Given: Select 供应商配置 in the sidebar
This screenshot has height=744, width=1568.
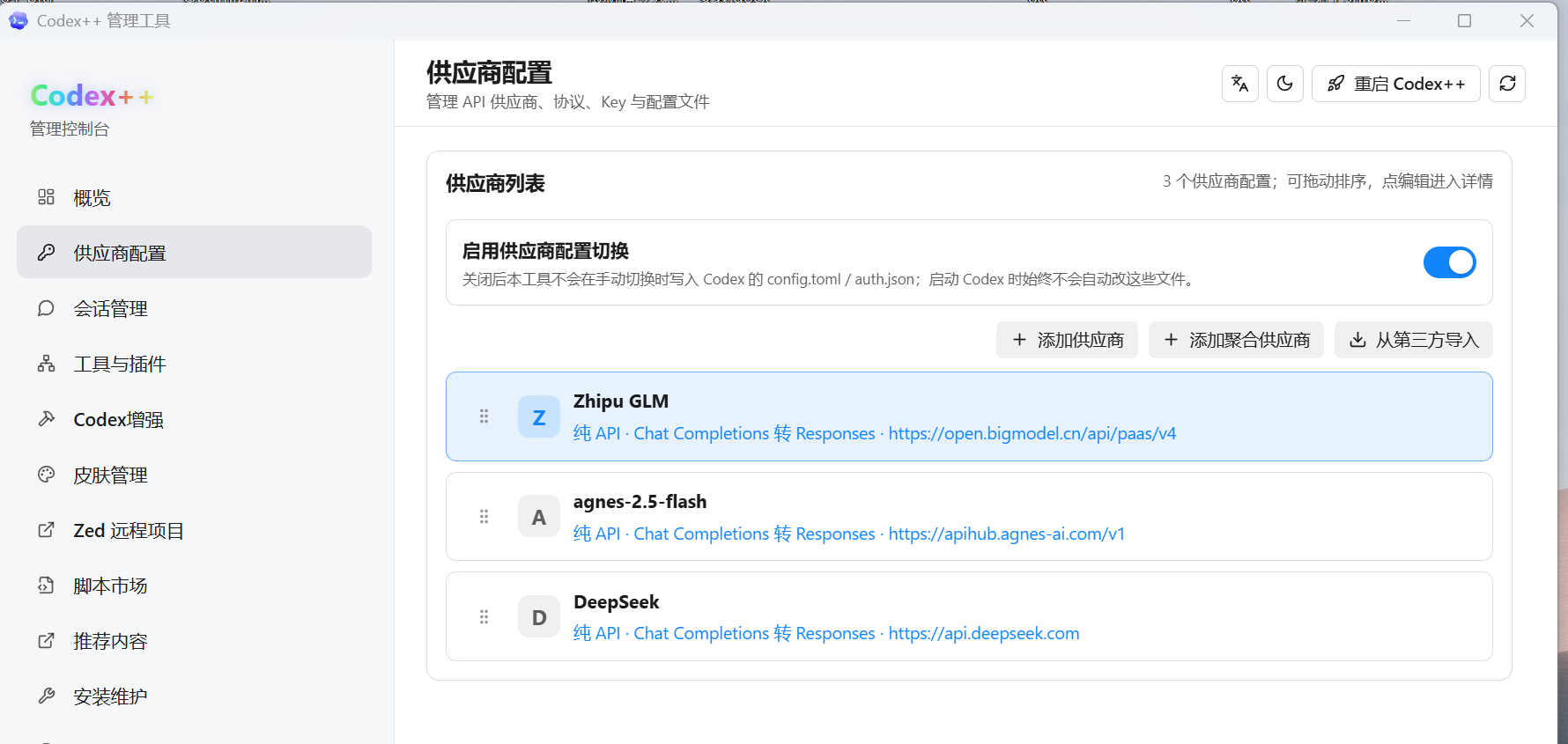Looking at the screenshot, I should (x=194, y=253).
